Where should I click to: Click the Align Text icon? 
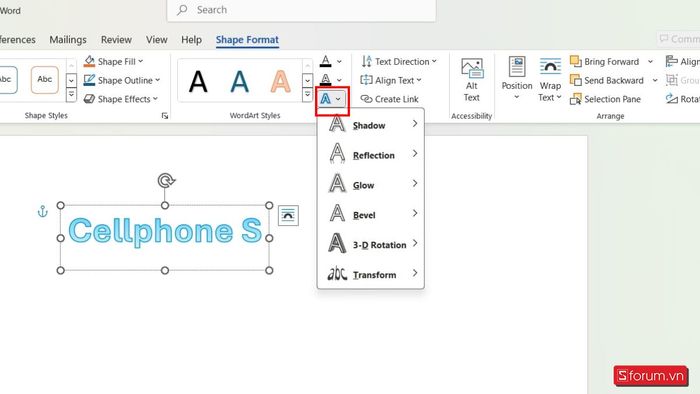coord(366,80)
